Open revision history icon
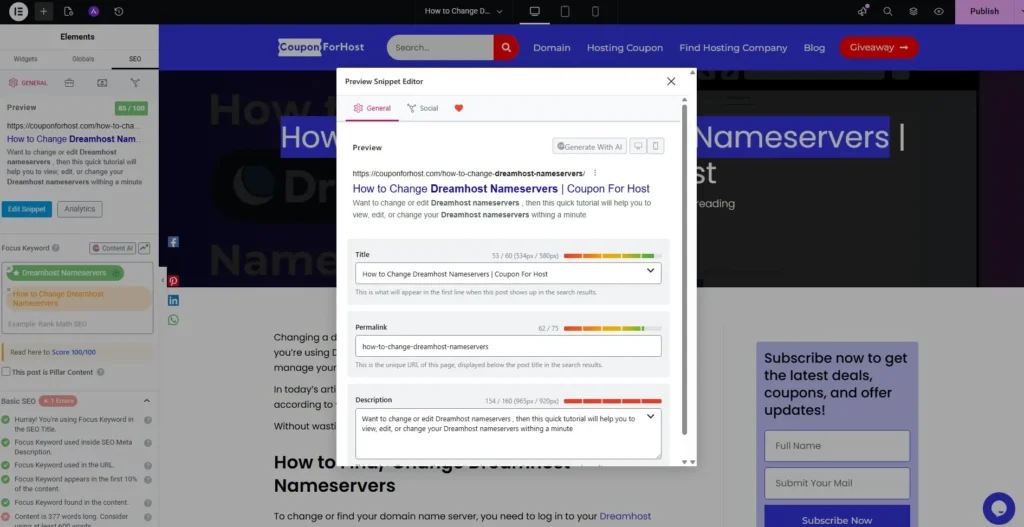This screenshot has width=1024, height=527. [119, 11]
